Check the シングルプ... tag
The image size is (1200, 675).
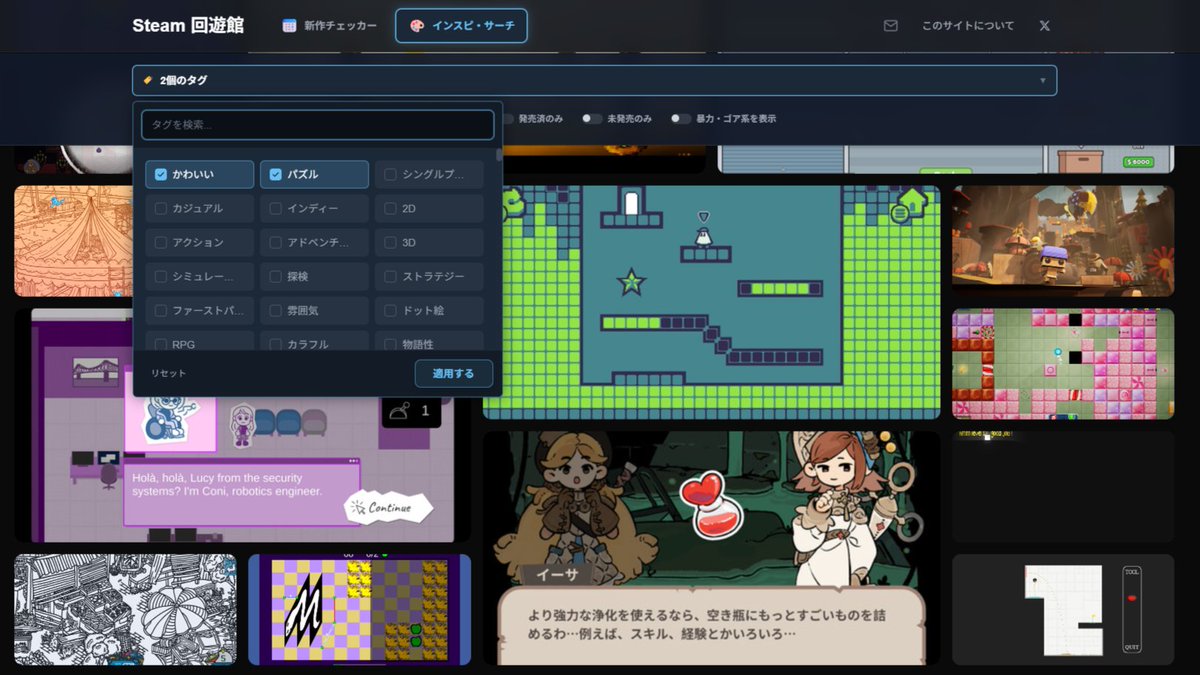(429, 175)
